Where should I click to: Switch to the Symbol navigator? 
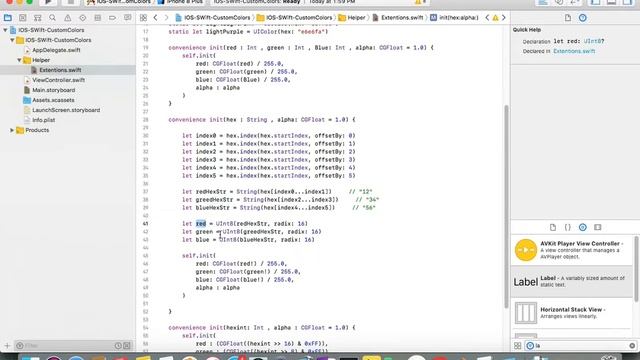38,18
